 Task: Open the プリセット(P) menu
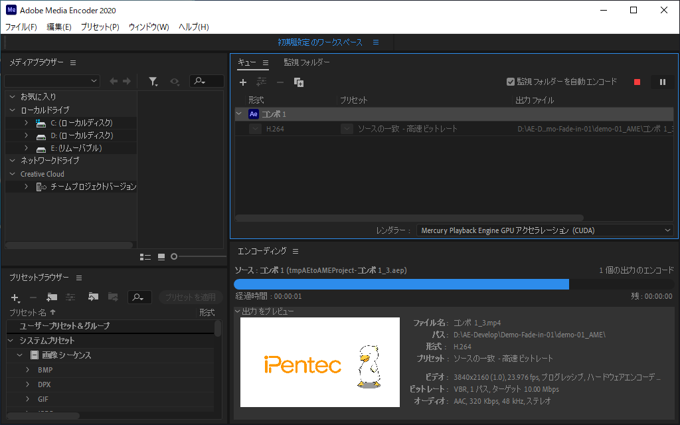click(100, 27)
